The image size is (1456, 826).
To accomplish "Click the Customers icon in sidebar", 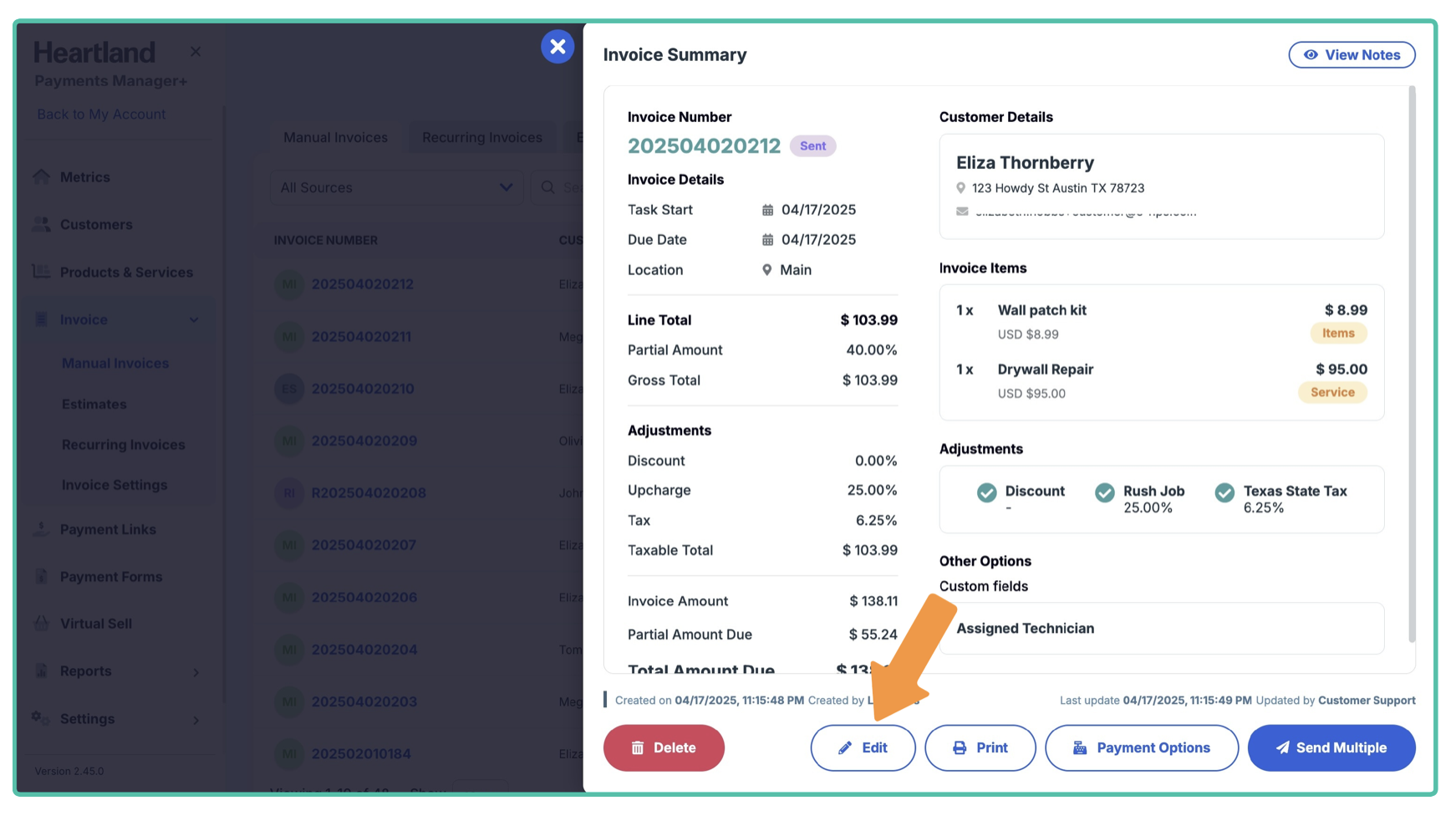I will (41, 224).
